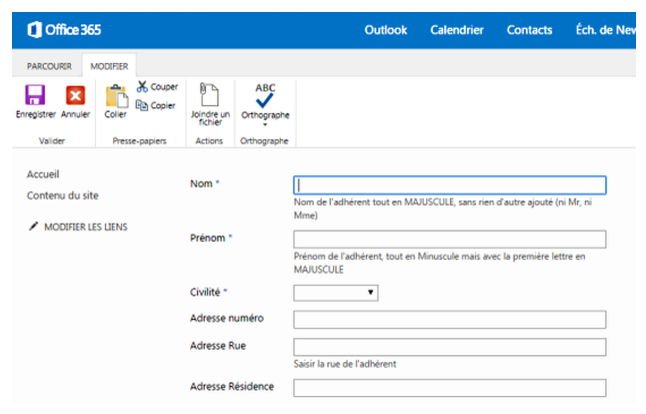The width and height of the screenshot is (646, 414).
Task: Click pencil icon beside Modifier les liens
Action: tap(33, 226)
